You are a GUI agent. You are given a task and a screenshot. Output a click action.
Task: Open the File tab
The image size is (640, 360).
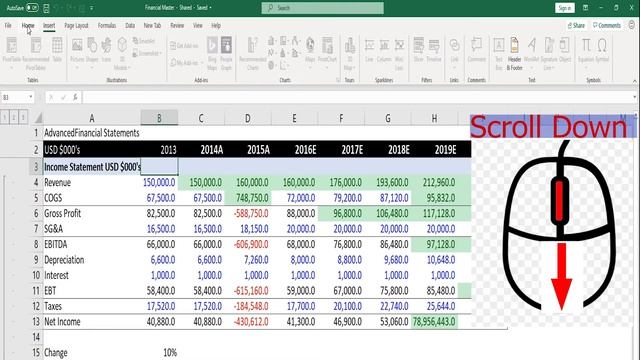click(8, 25)
